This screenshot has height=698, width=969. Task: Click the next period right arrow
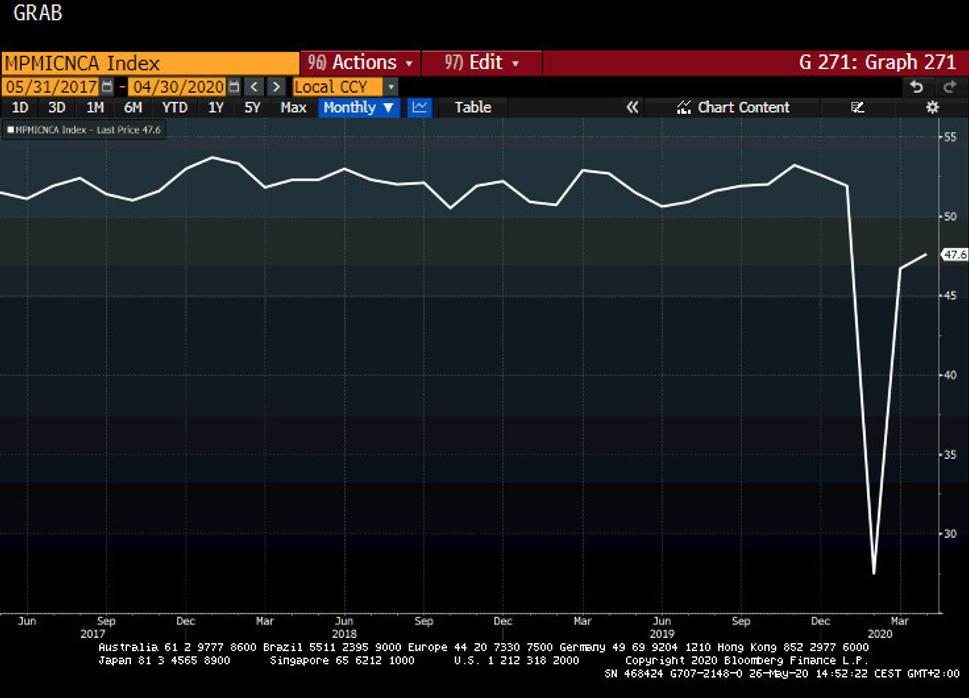point(276,87)
